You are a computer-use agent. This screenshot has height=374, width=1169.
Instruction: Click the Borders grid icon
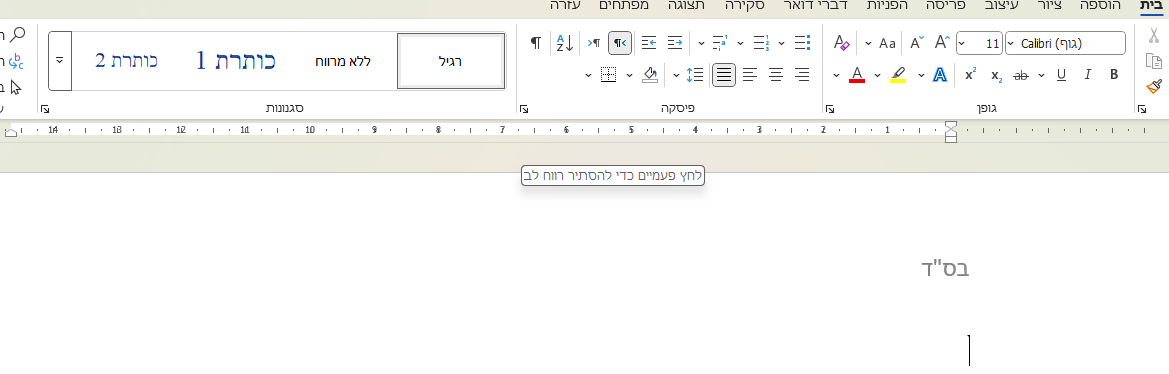click(608, 75)
